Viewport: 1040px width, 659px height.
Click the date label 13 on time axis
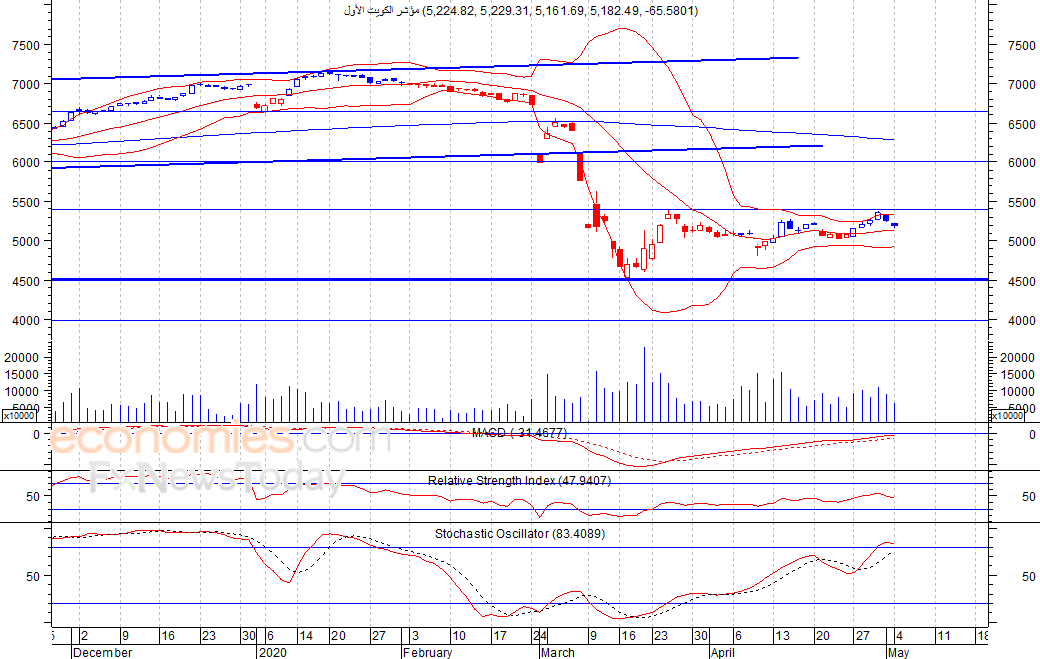coord(782,636)
